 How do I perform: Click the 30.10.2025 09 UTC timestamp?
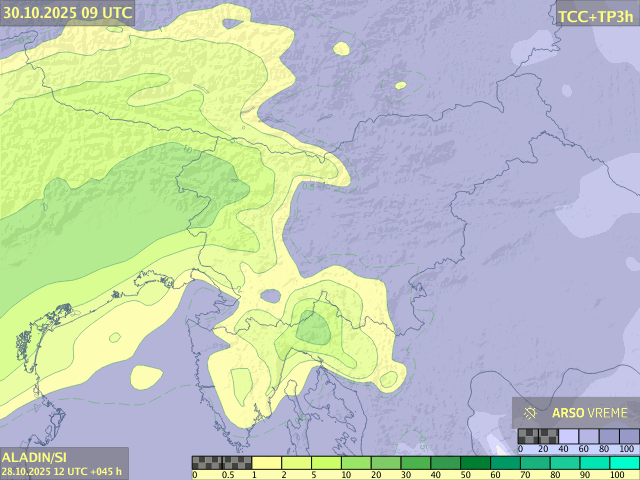[x=67, y=13]
